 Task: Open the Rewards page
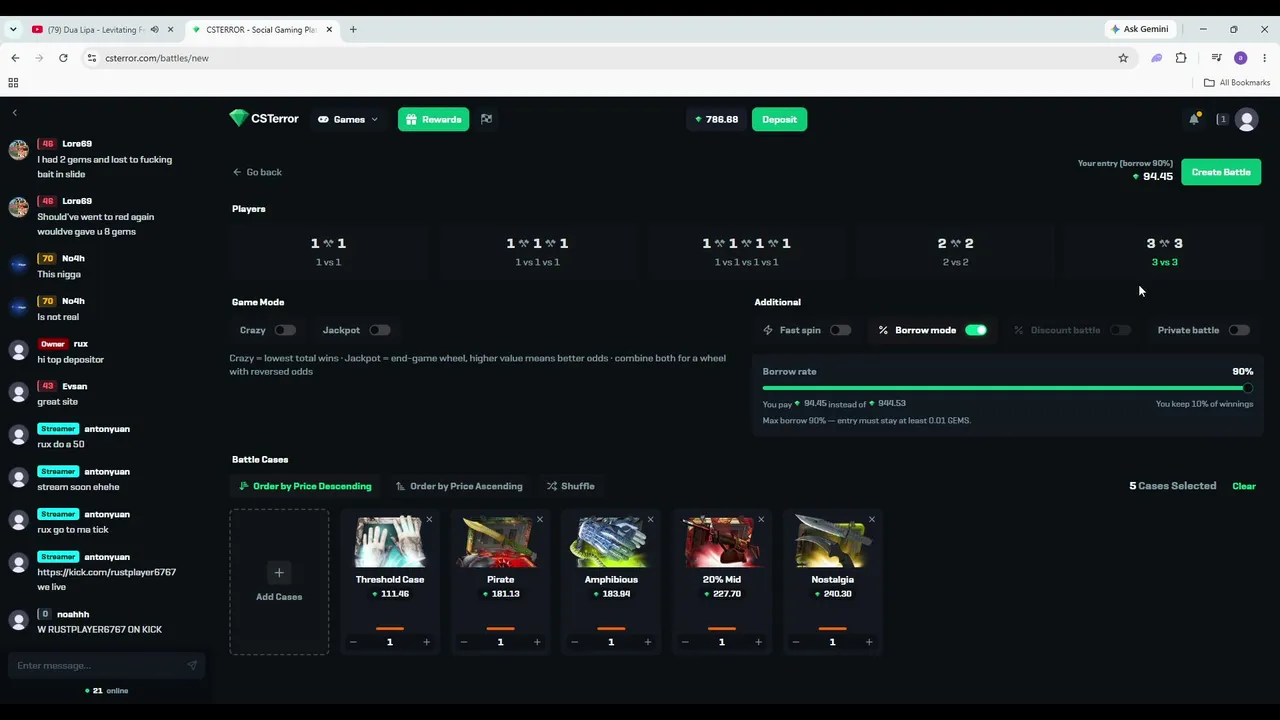click(433, 119)
